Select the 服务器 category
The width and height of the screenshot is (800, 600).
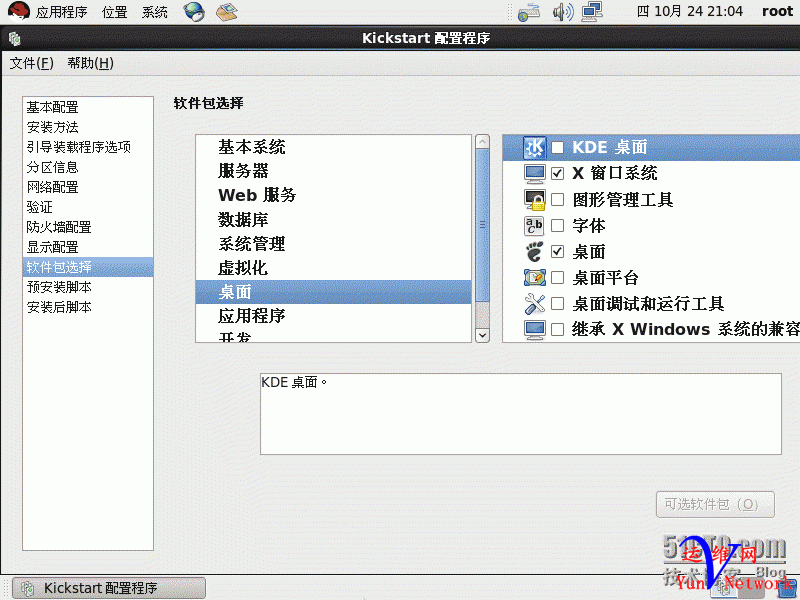[334, 171]
